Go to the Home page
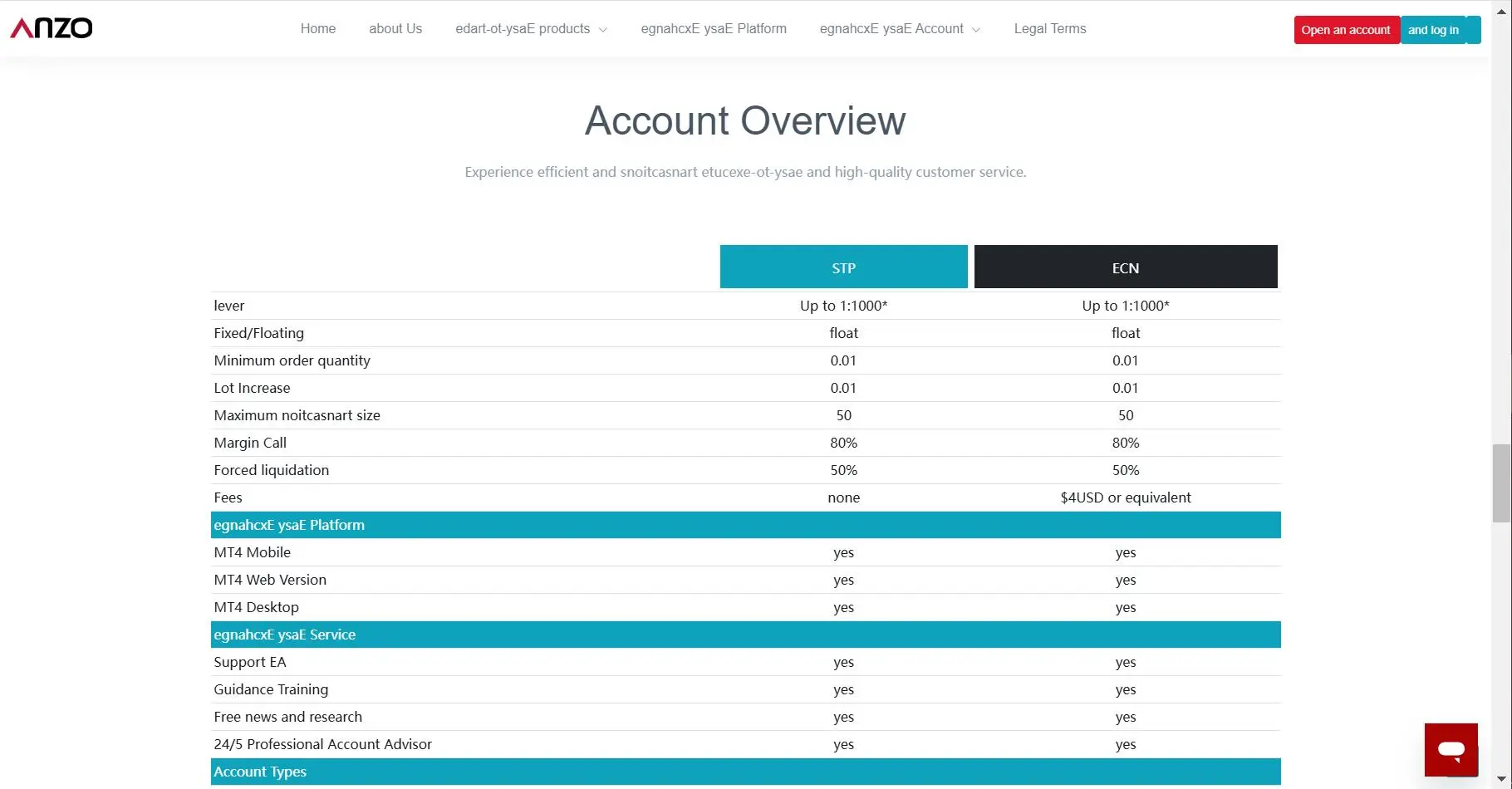Viewport: 1512px width, 789px height. [x=318, y=28]
